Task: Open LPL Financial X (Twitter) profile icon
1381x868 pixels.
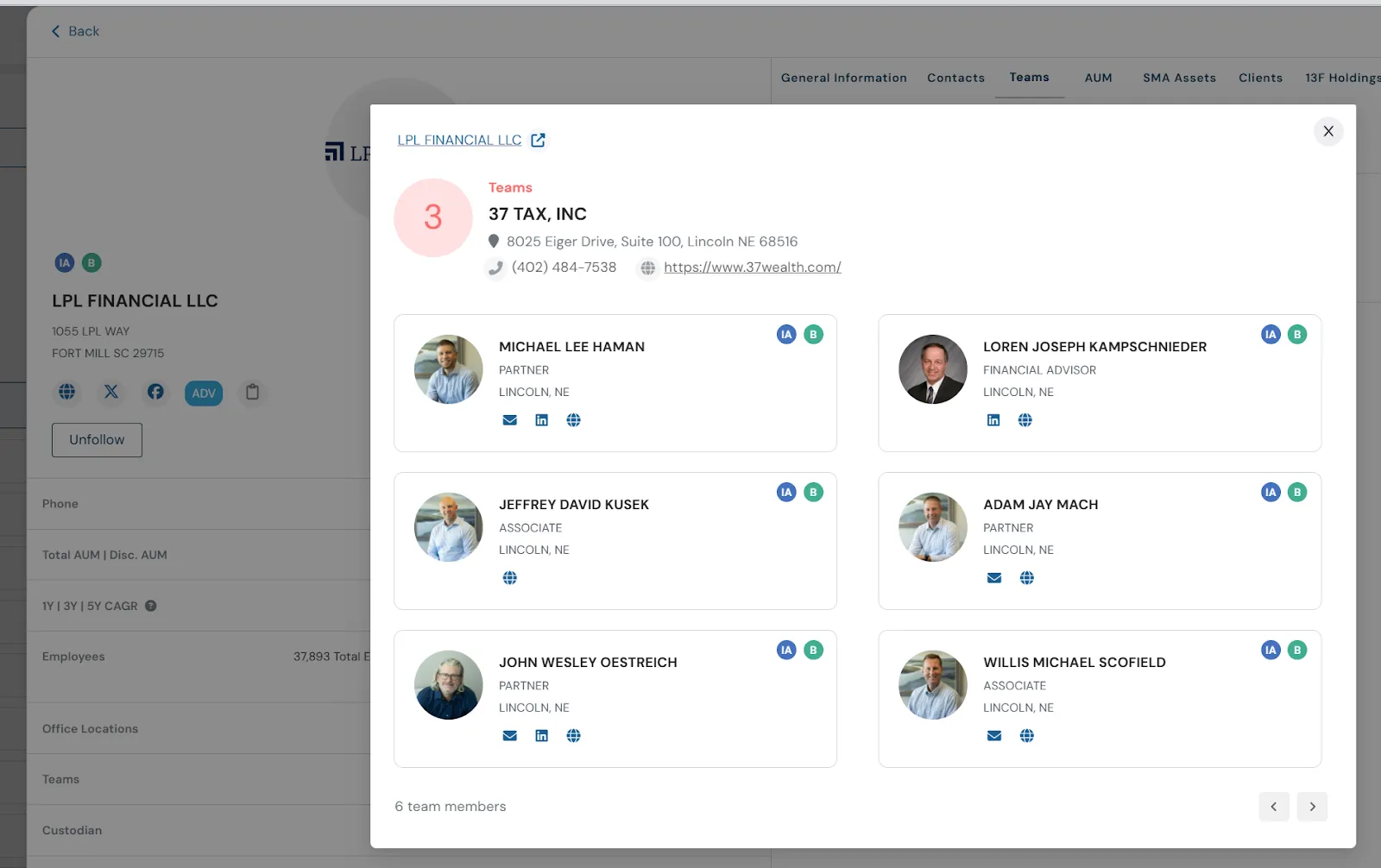Action: pos(111,392)
